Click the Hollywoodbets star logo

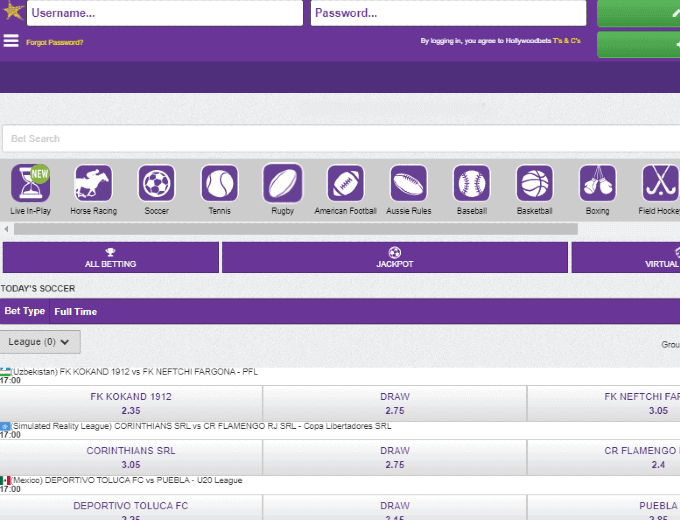(x=13, y=10)
